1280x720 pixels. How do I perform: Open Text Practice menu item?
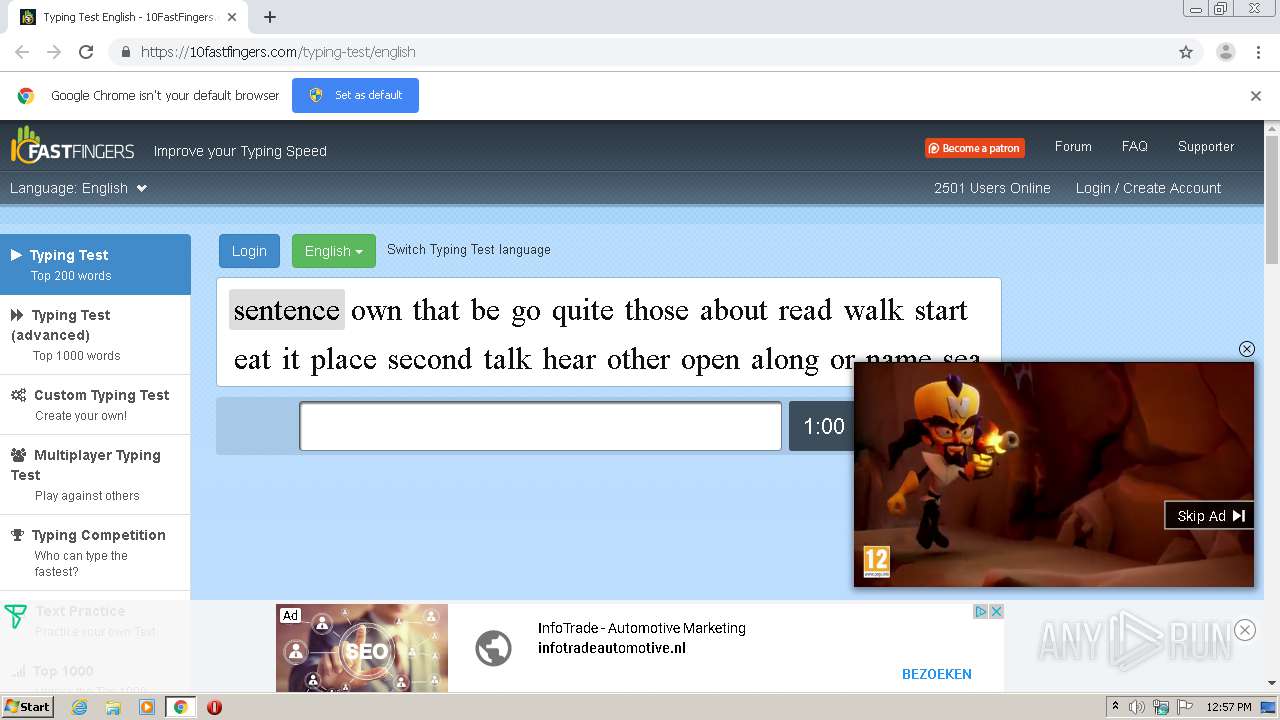coord(95,621)
